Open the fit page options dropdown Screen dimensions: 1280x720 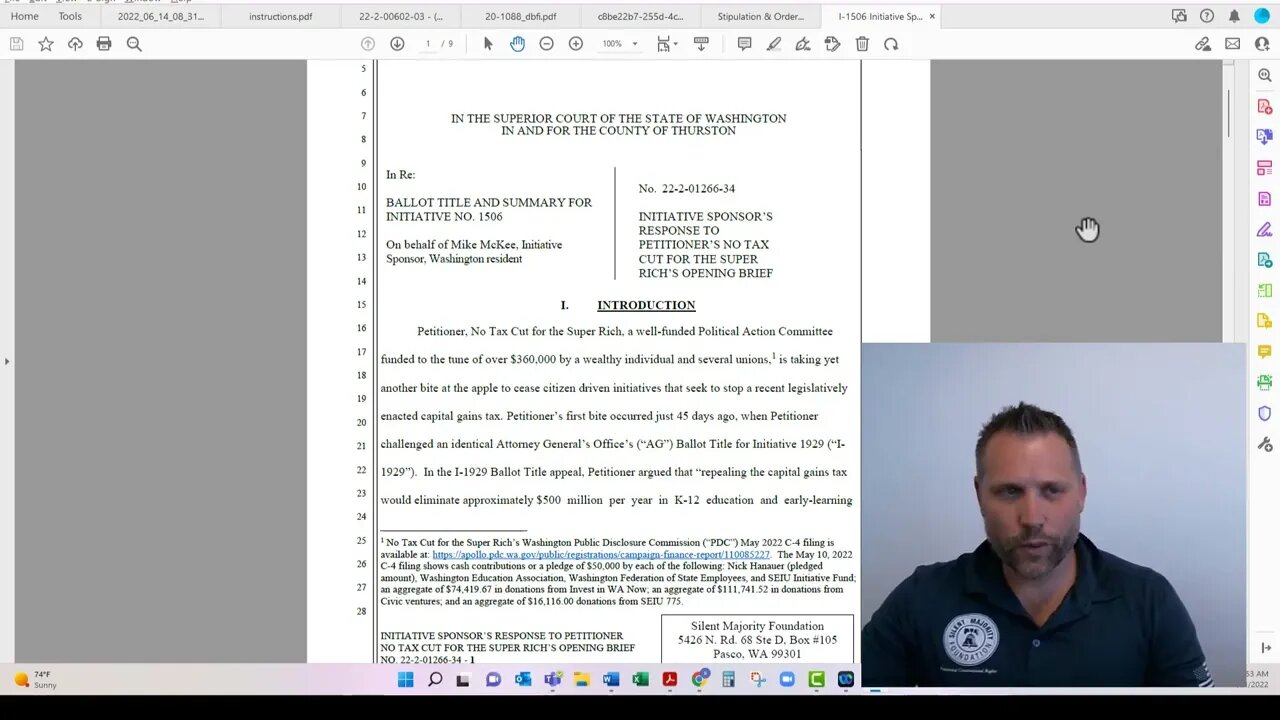[x=667, y=44]
